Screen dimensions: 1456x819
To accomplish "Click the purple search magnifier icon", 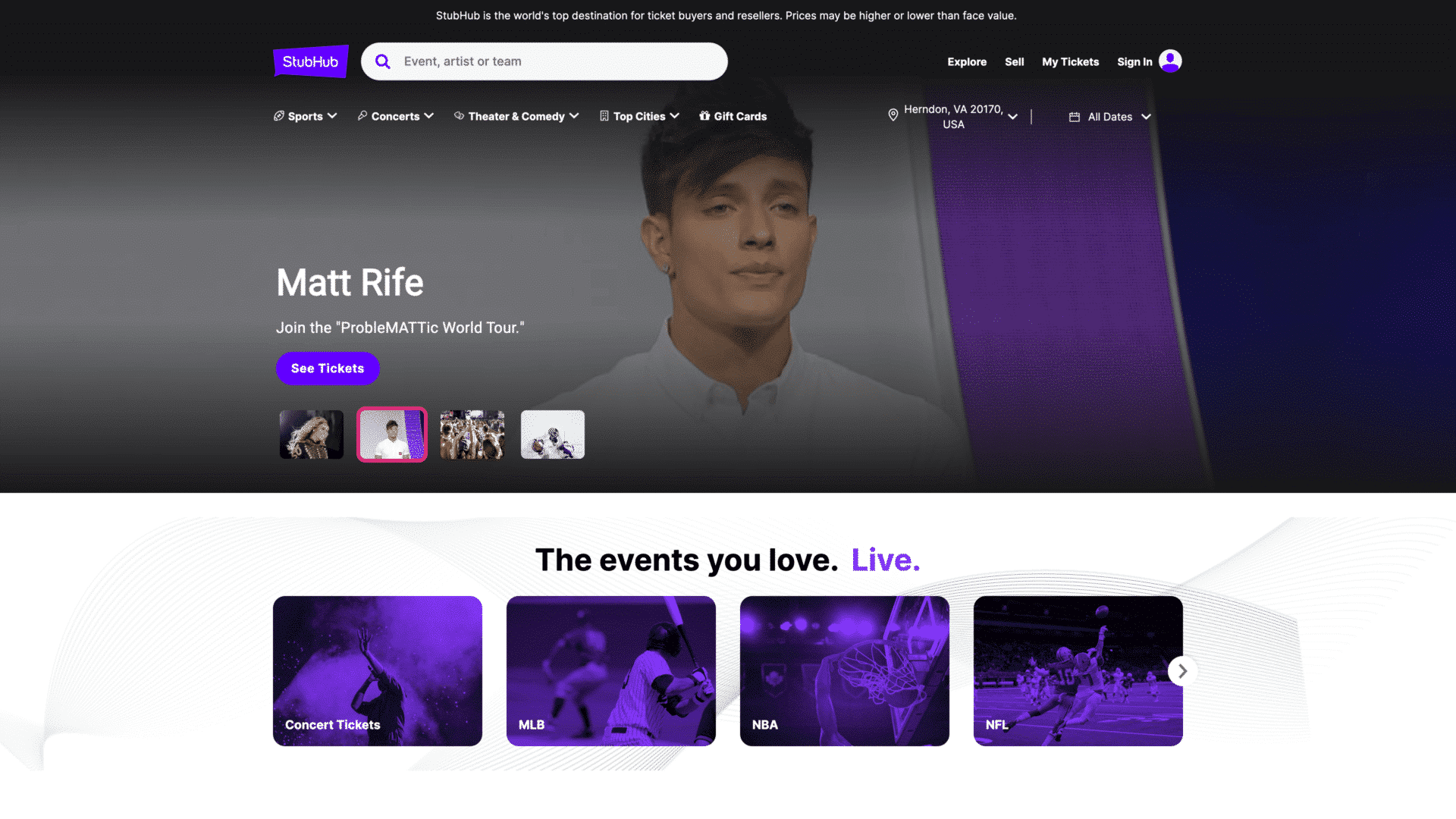I will [383, 61].
